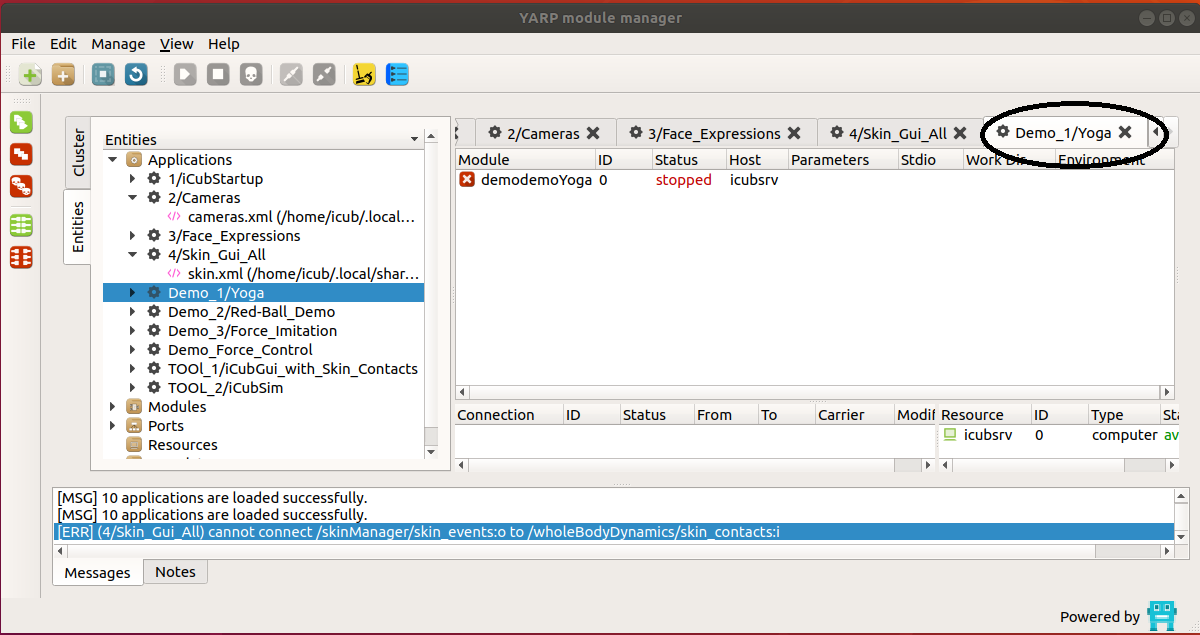Select the Cluster vertical side tab
Viewport: 1200px width, 635px height.
tap(78, 153)
